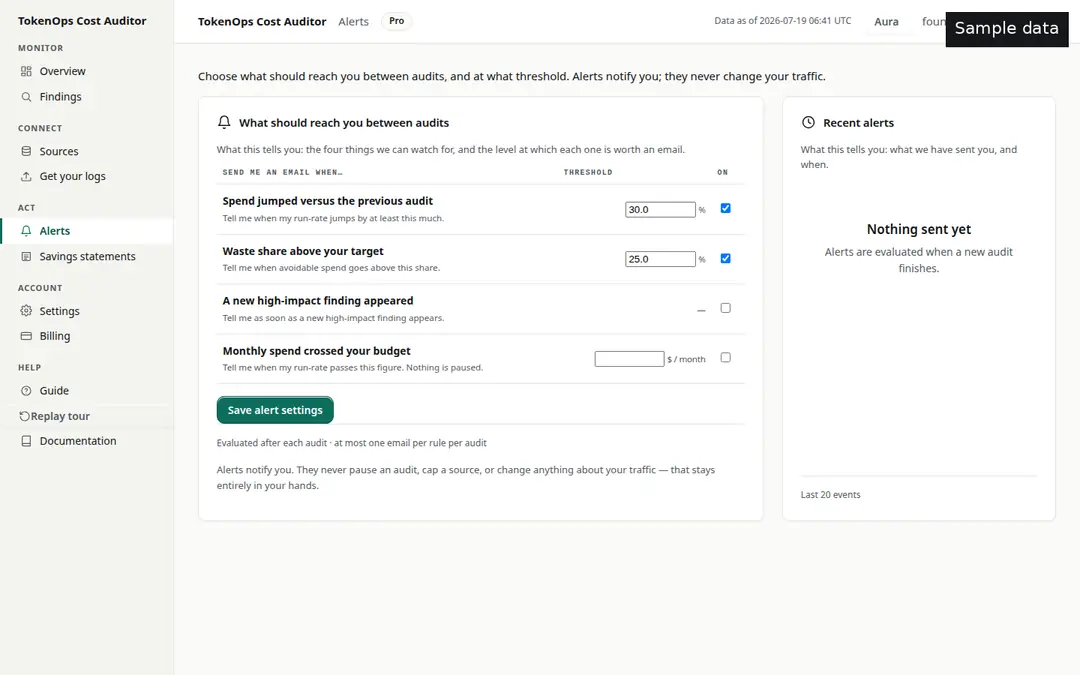Click the Settings gear icon
The image size is (1080, 675).
pos(26,311)
